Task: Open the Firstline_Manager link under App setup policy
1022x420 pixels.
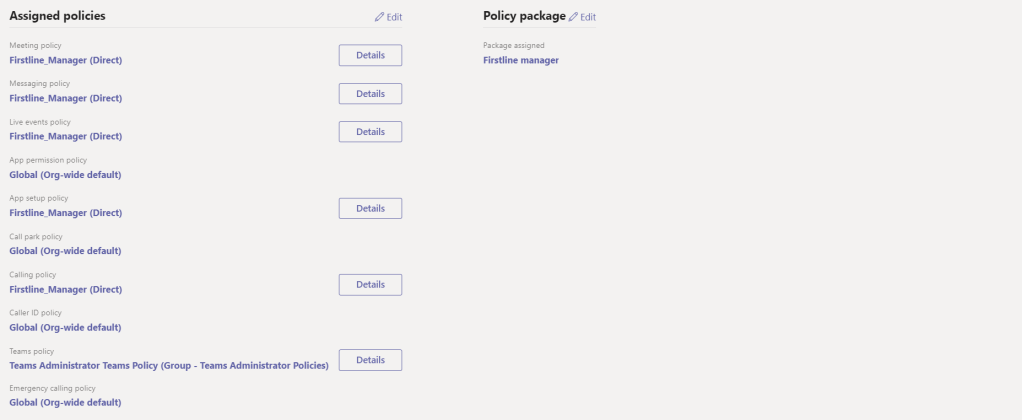Action: point(65,213)
